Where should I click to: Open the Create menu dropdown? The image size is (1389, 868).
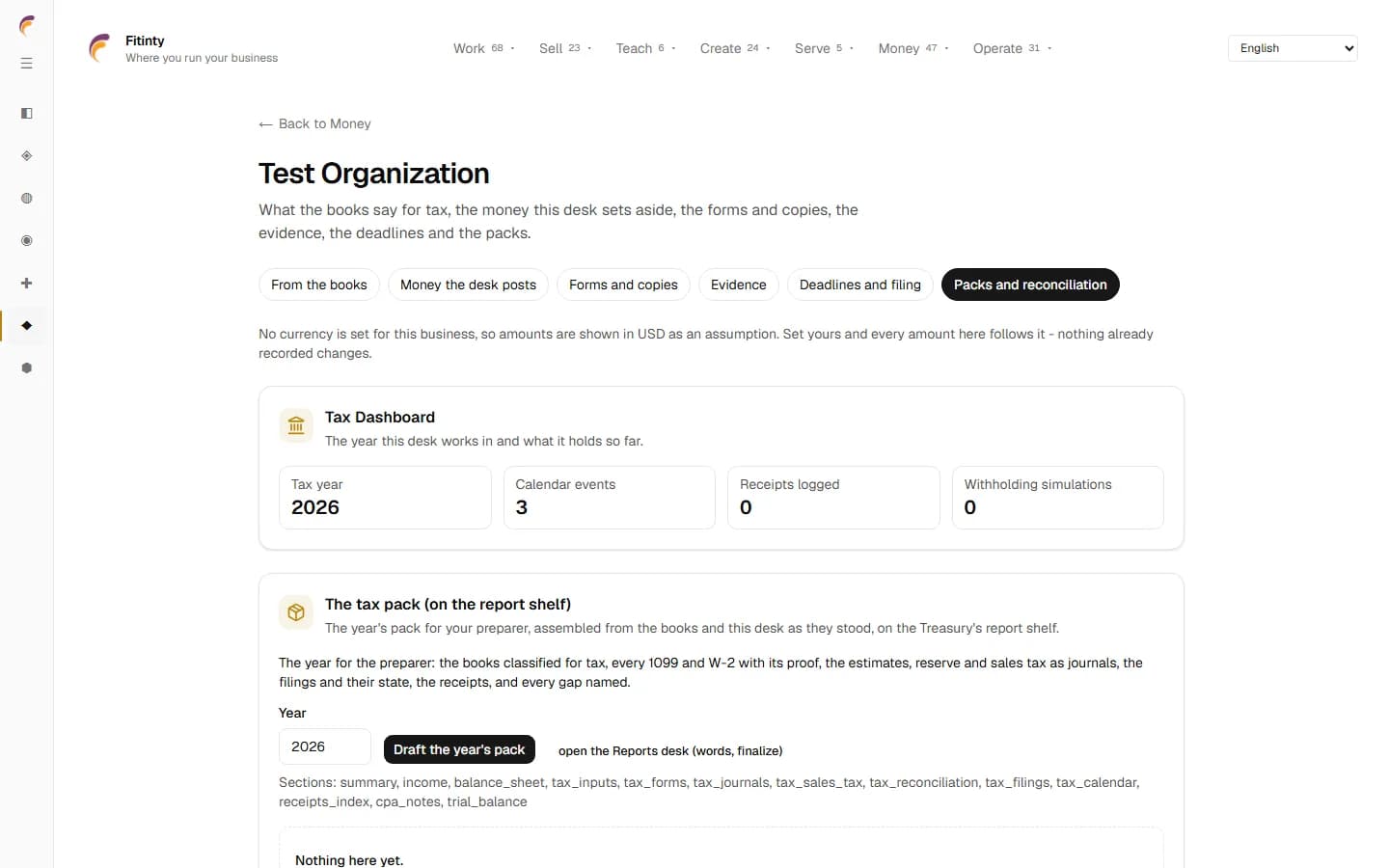click(x=735, y=48)
